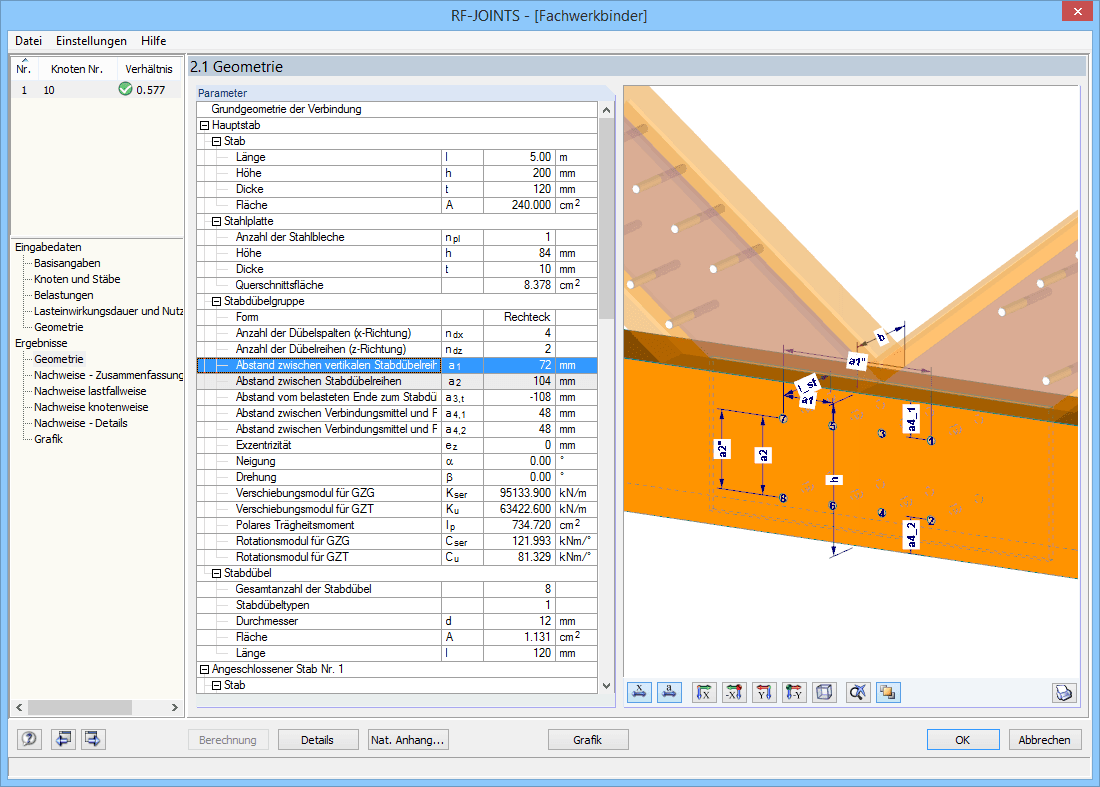Screen dimensions: 1100x787
Task: Select the Ergebnisse tree root
Action: 41,344
